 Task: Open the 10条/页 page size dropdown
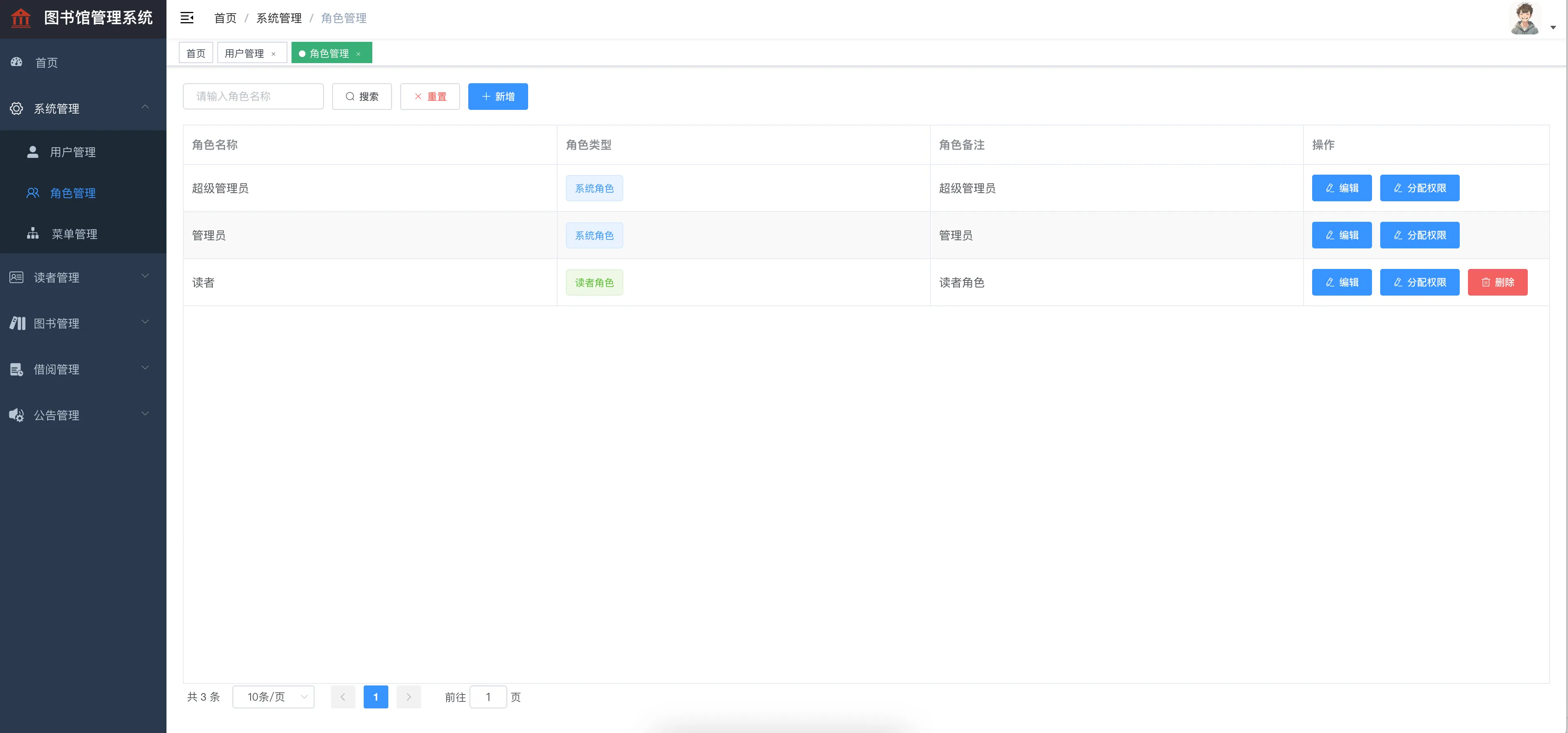273,697
